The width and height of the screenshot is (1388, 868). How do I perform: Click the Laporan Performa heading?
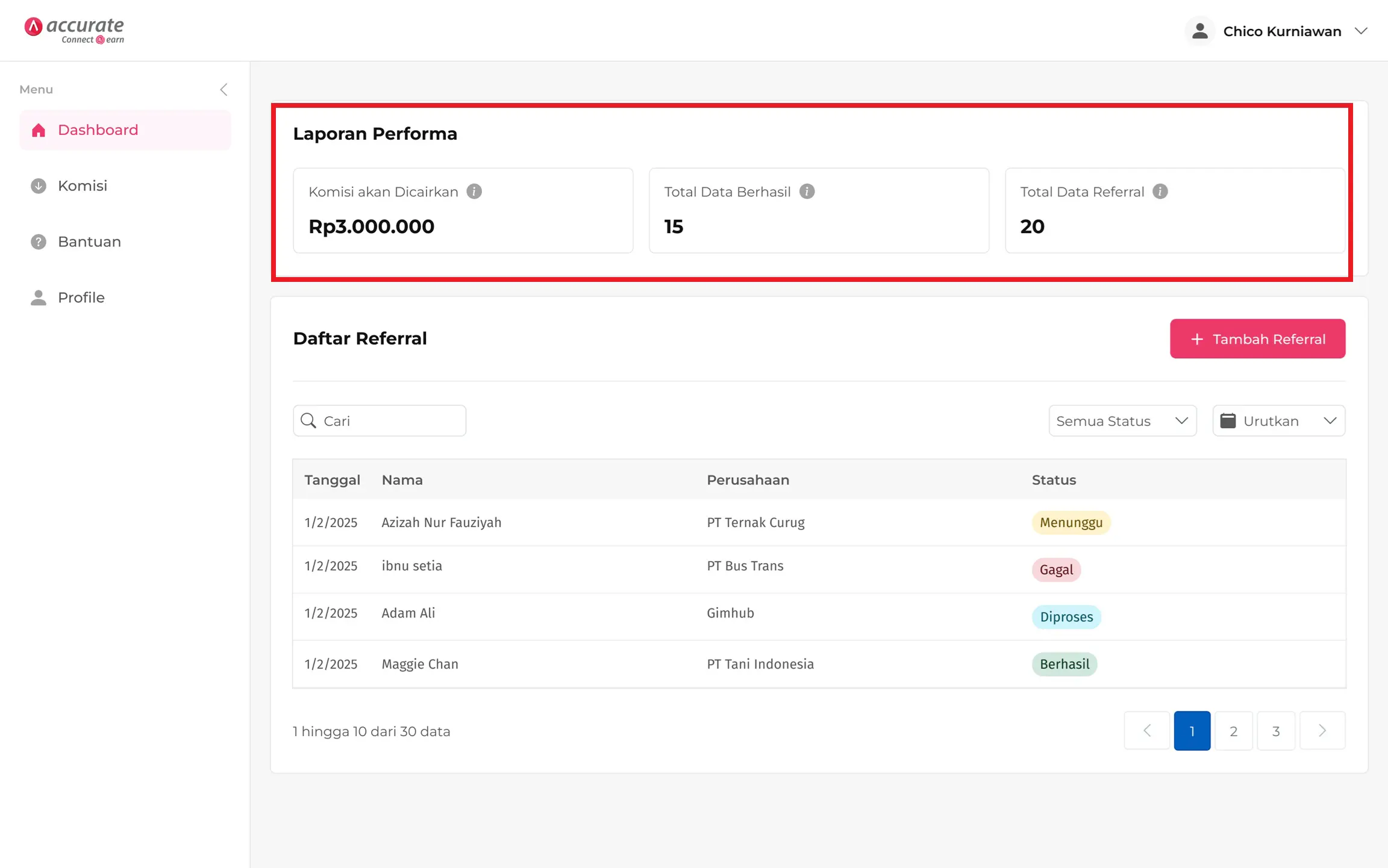click(x=375, y=134)
